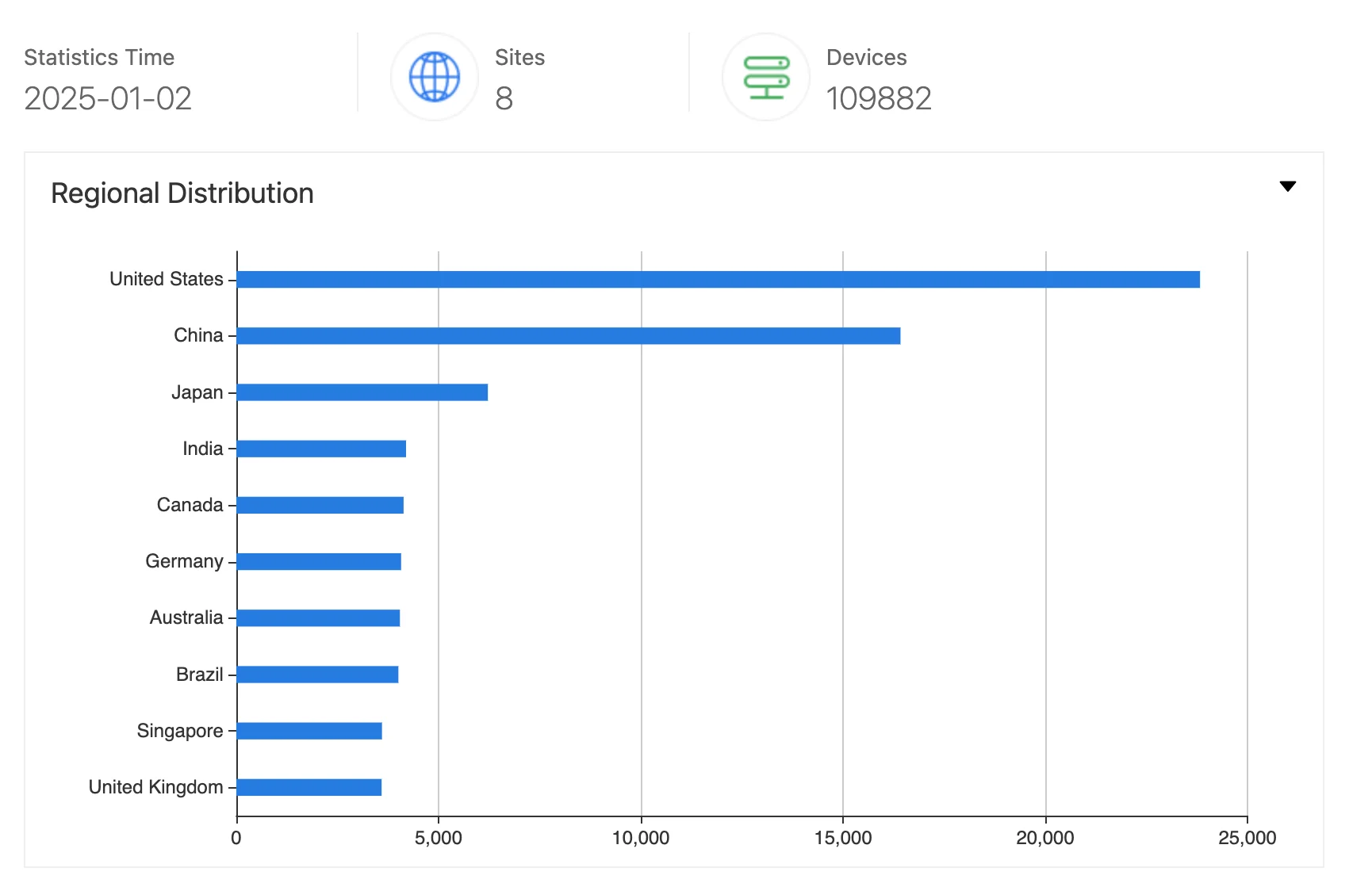Click the 5,000 x-axis tick label
Screen dimensions: 1372x883
tap(439, 838)
